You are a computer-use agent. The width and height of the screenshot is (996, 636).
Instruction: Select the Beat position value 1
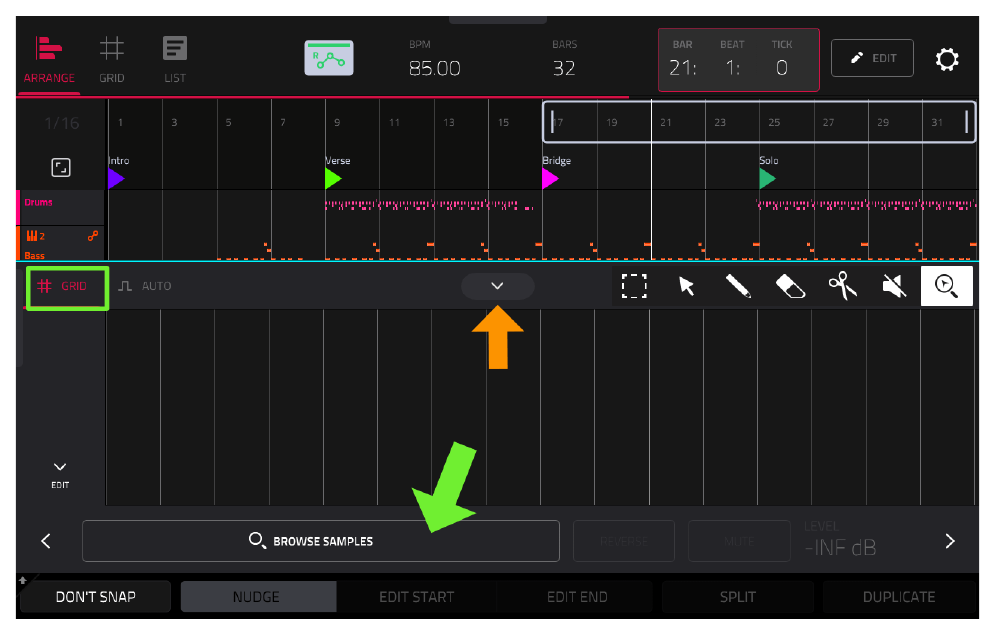coord(732,67)
